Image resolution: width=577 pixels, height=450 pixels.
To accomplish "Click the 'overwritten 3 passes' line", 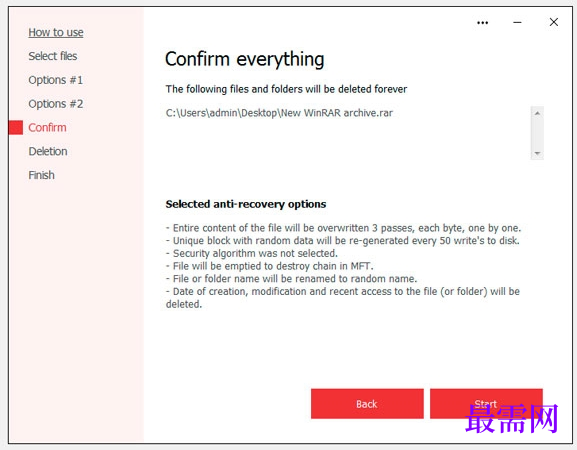I will click(x=343, y=228).
